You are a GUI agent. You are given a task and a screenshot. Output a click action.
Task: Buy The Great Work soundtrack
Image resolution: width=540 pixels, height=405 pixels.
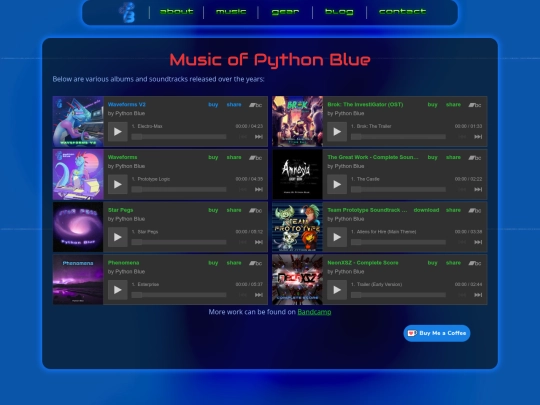click(x=433, y=157)
